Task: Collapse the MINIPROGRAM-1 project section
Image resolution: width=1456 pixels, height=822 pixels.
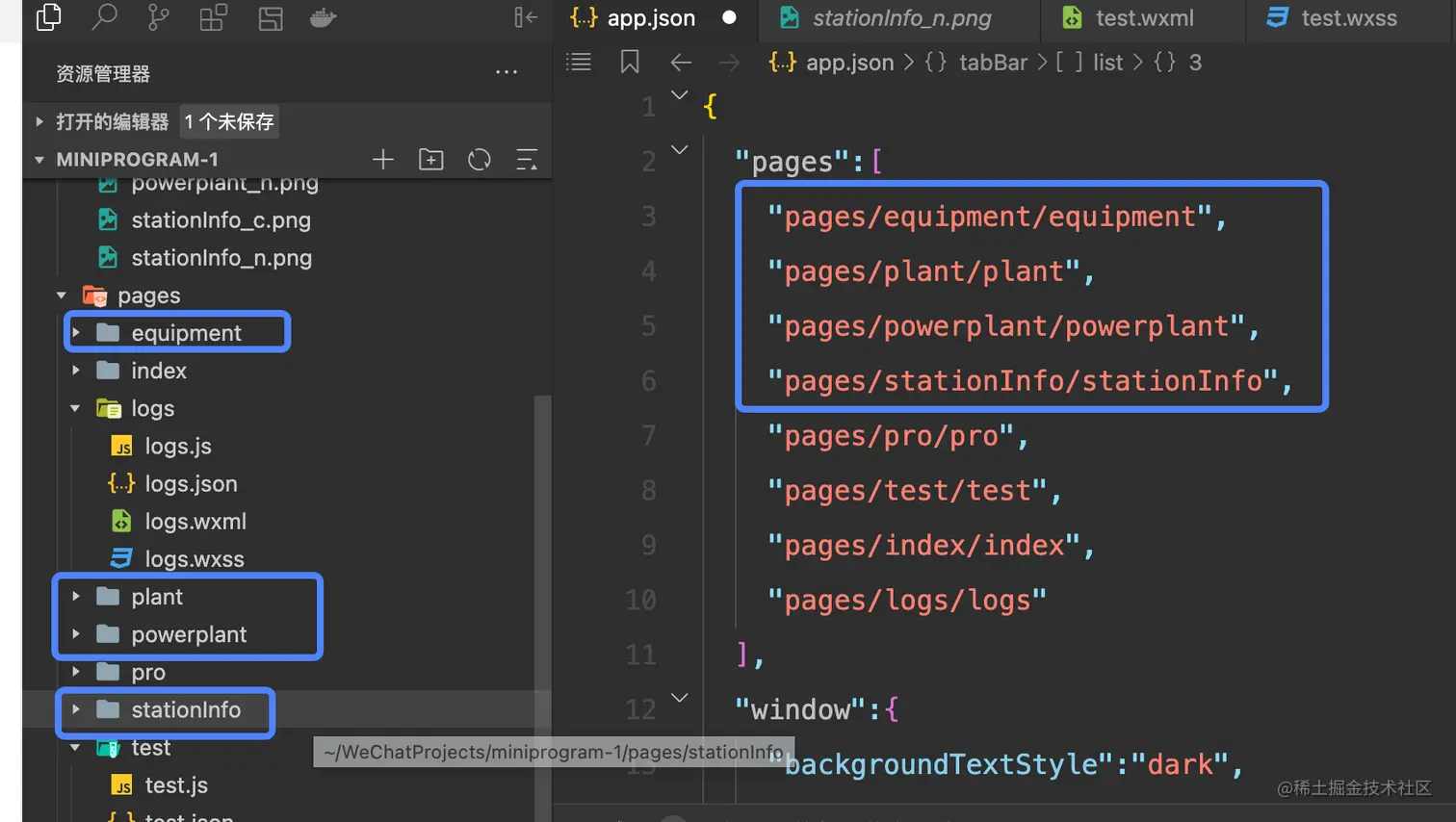Action: (x=39, y=160)
